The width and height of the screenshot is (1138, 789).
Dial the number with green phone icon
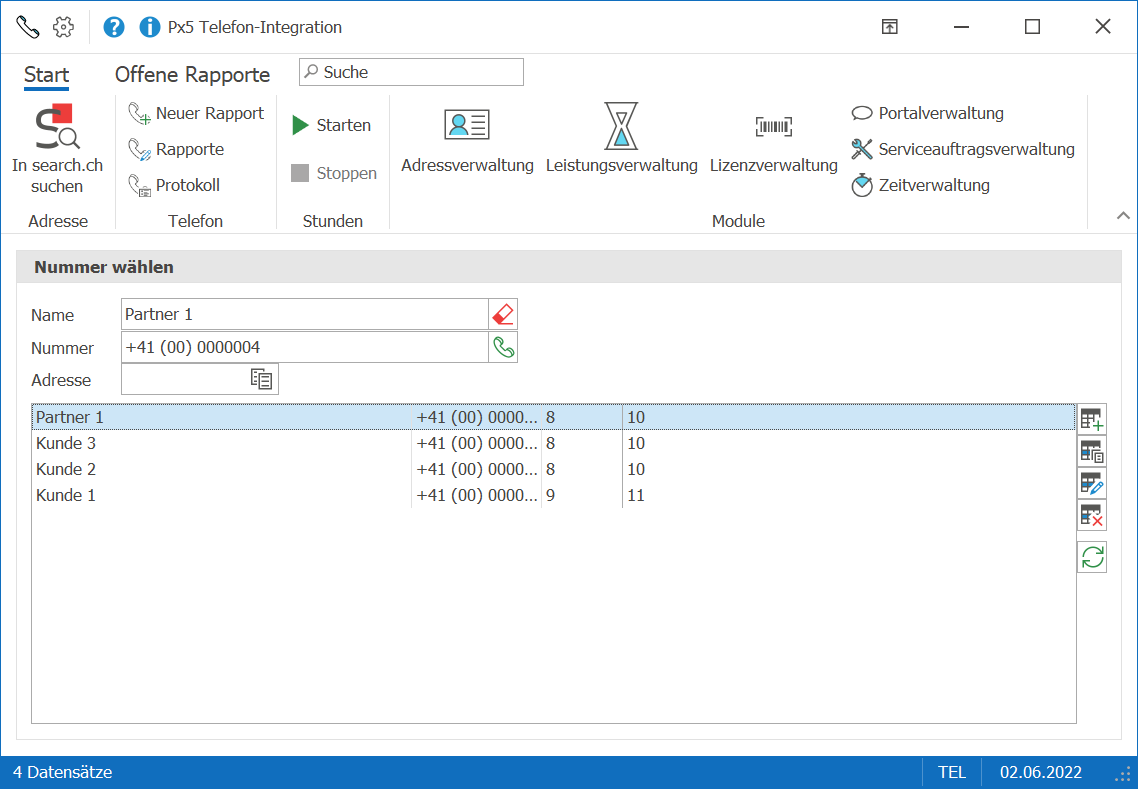503,347
